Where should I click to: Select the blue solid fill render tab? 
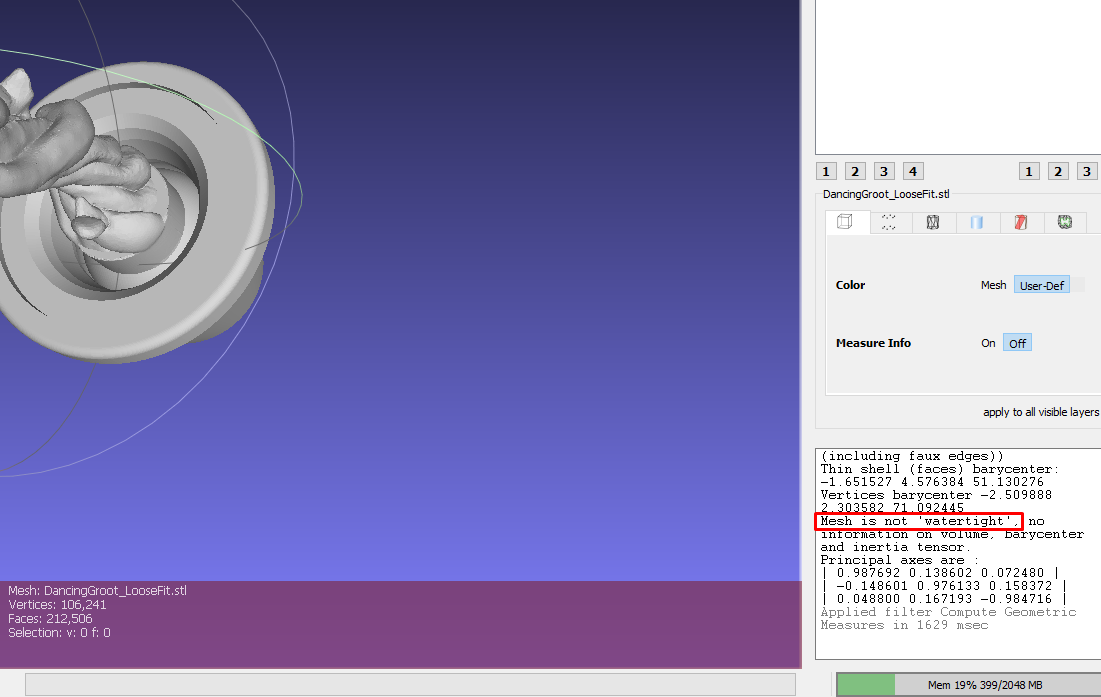pyautogui.click(x=977, y=223)
